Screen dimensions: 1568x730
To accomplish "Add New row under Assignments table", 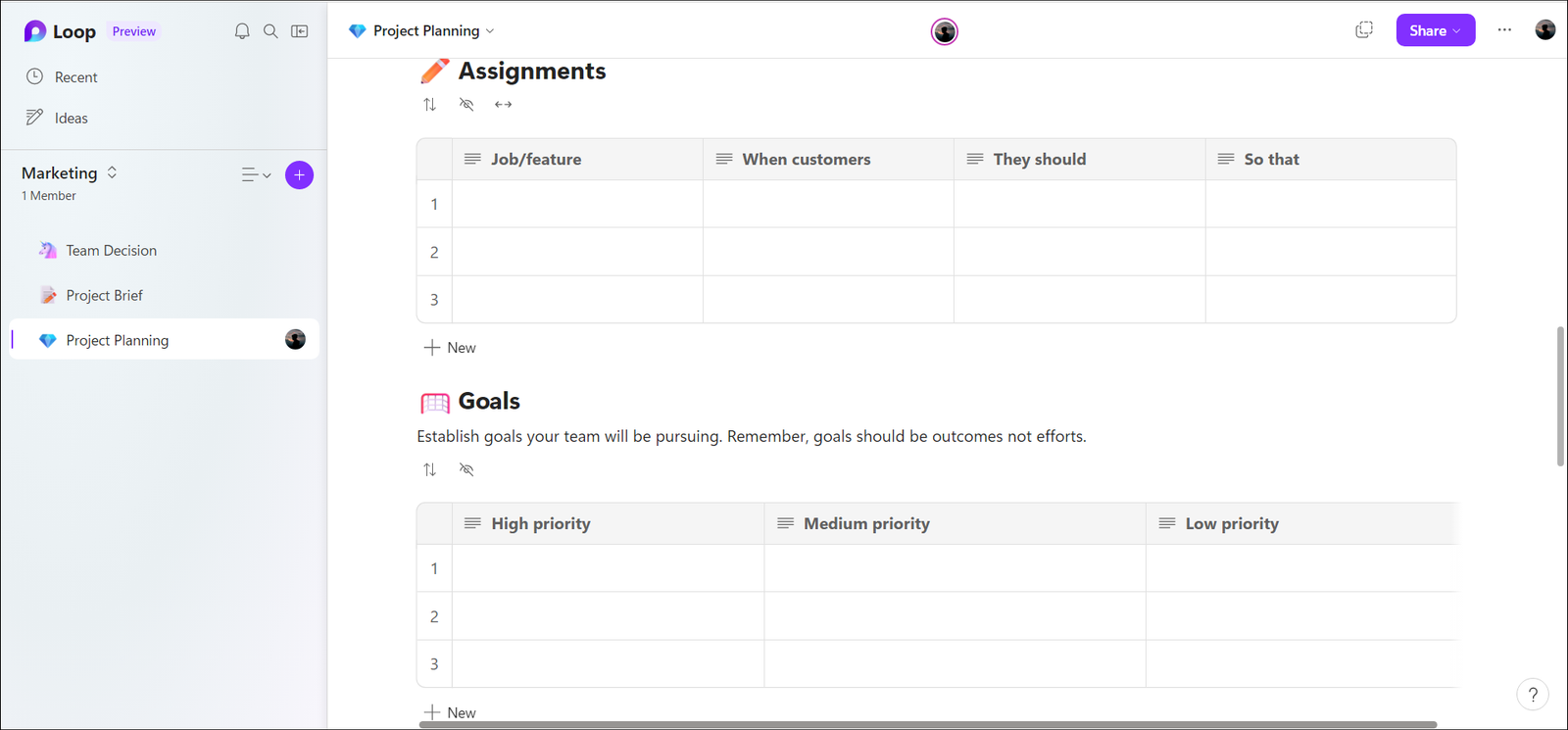I will [x=450, y=348].
